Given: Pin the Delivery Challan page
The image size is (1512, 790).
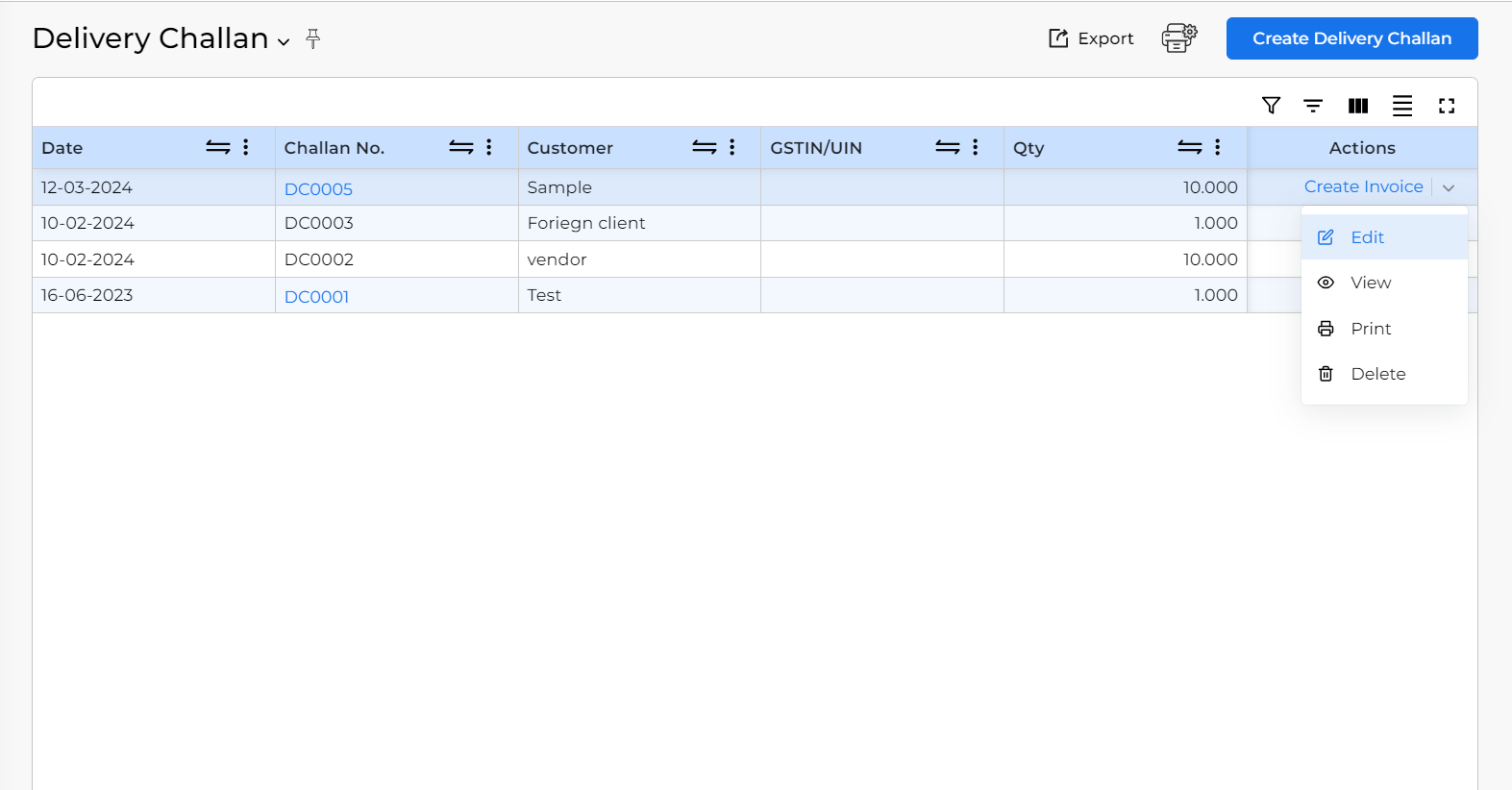Looking at the screenshot, I should click(x=312, y=38).
